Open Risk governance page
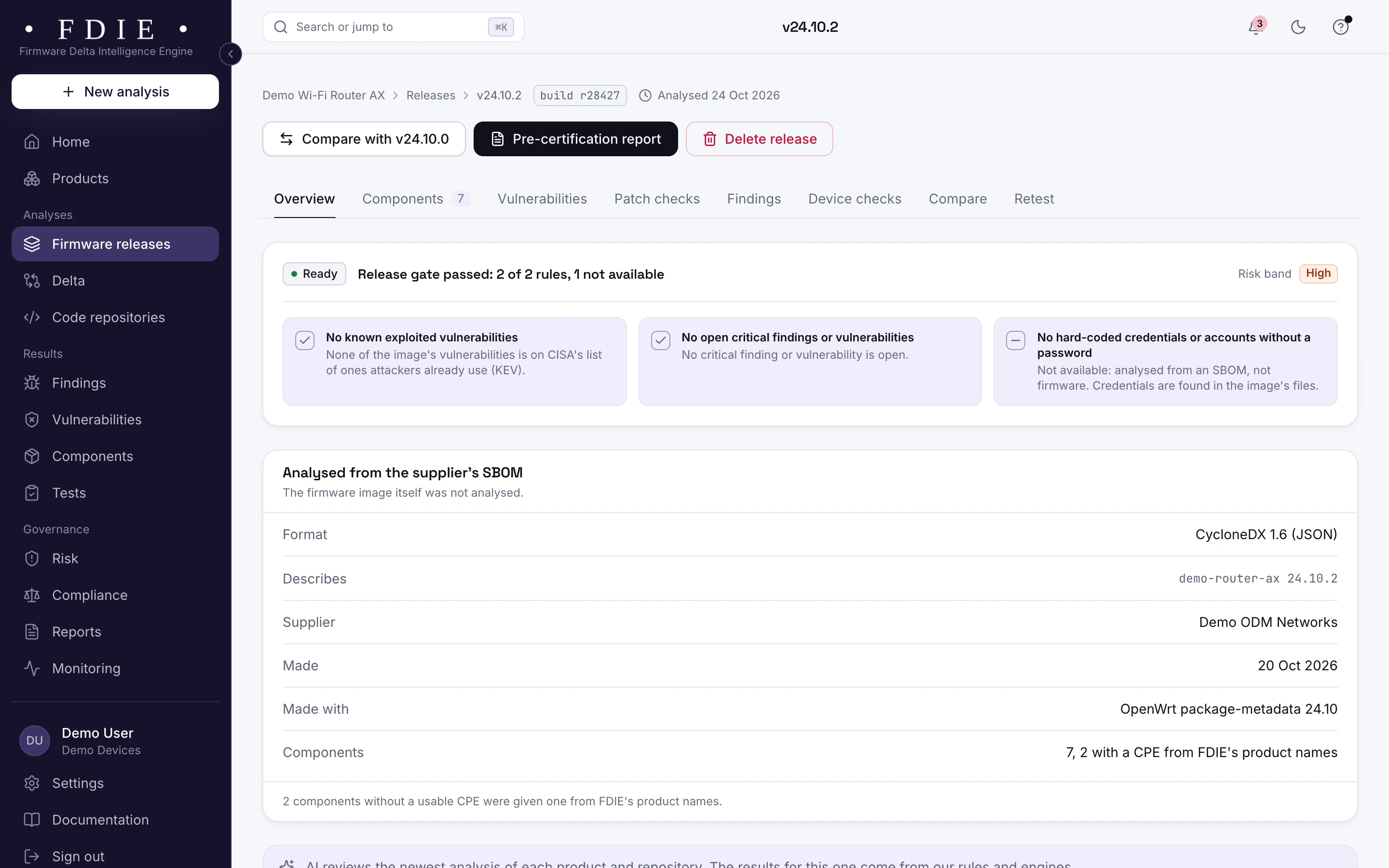Image resolution: width=1389 pixels, height=868 pixels. click(115, 558)
